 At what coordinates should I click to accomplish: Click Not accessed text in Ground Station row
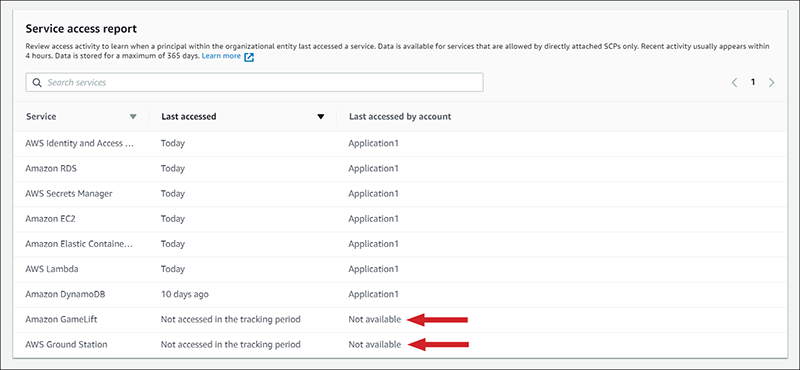click(231, 344)
